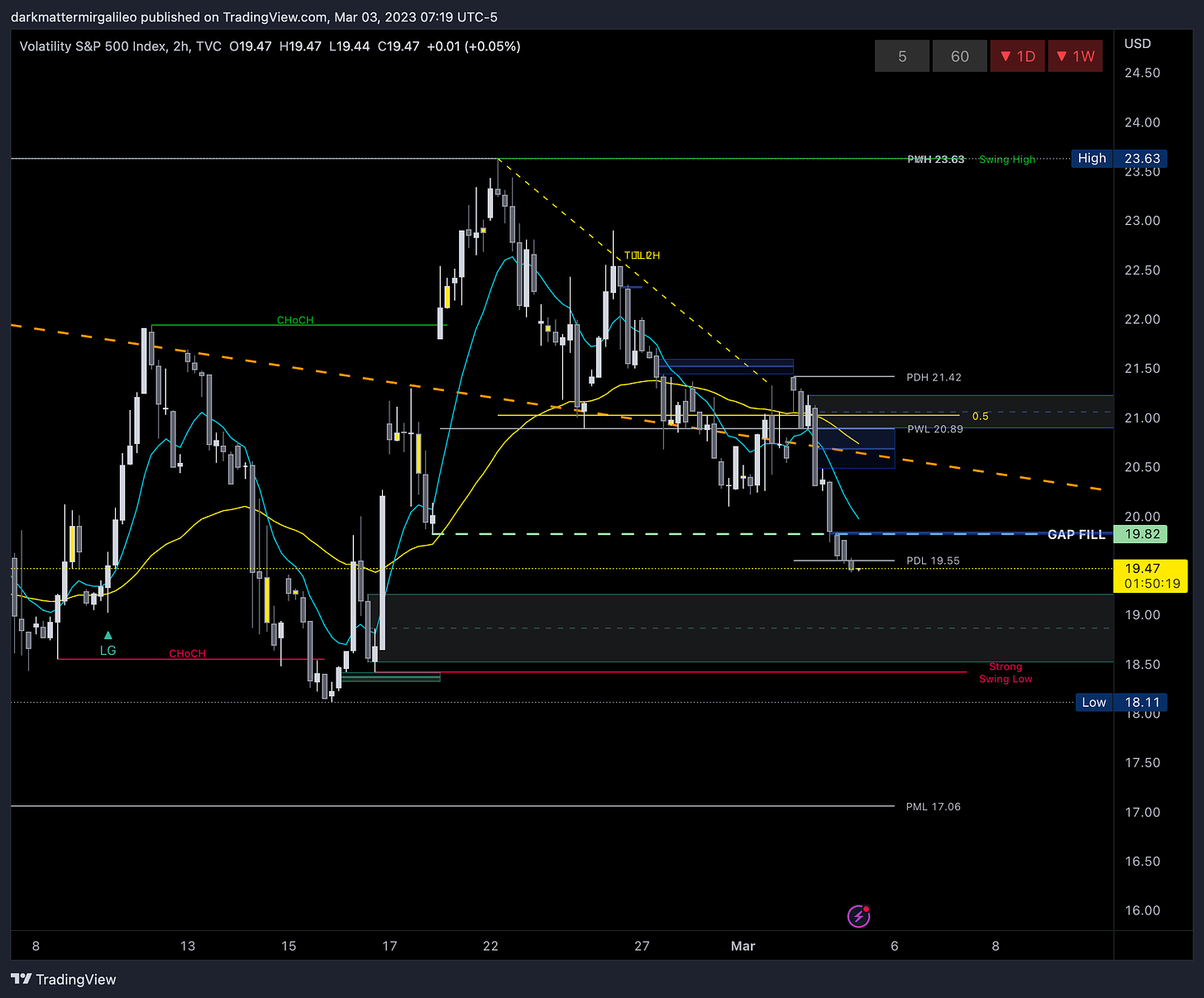Select the red 1W timeframe button
Image resolution: width=1204 pixels, height=998 pixels.
point(1075,56)
